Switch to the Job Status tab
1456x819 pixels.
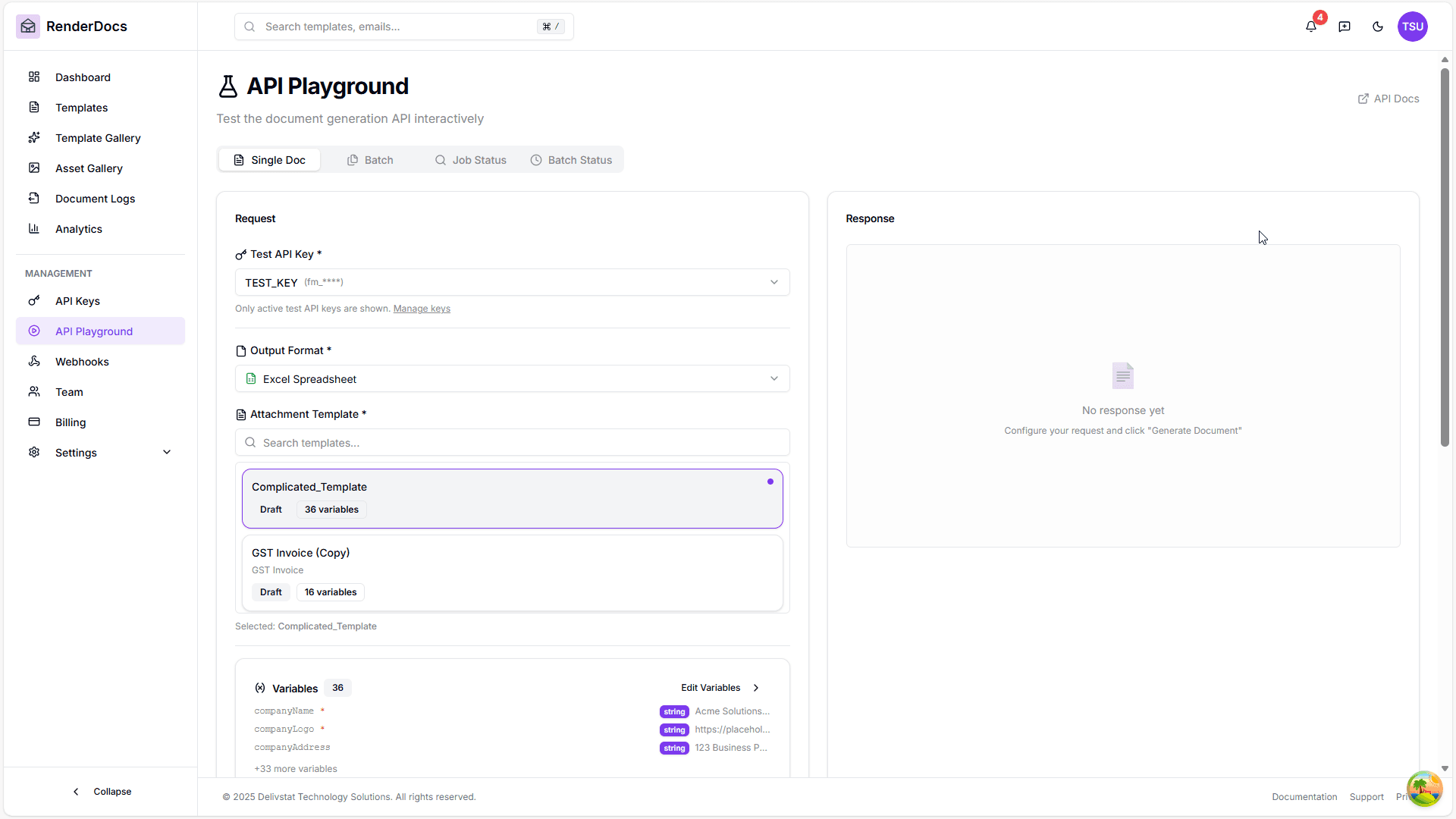point(470,160)
